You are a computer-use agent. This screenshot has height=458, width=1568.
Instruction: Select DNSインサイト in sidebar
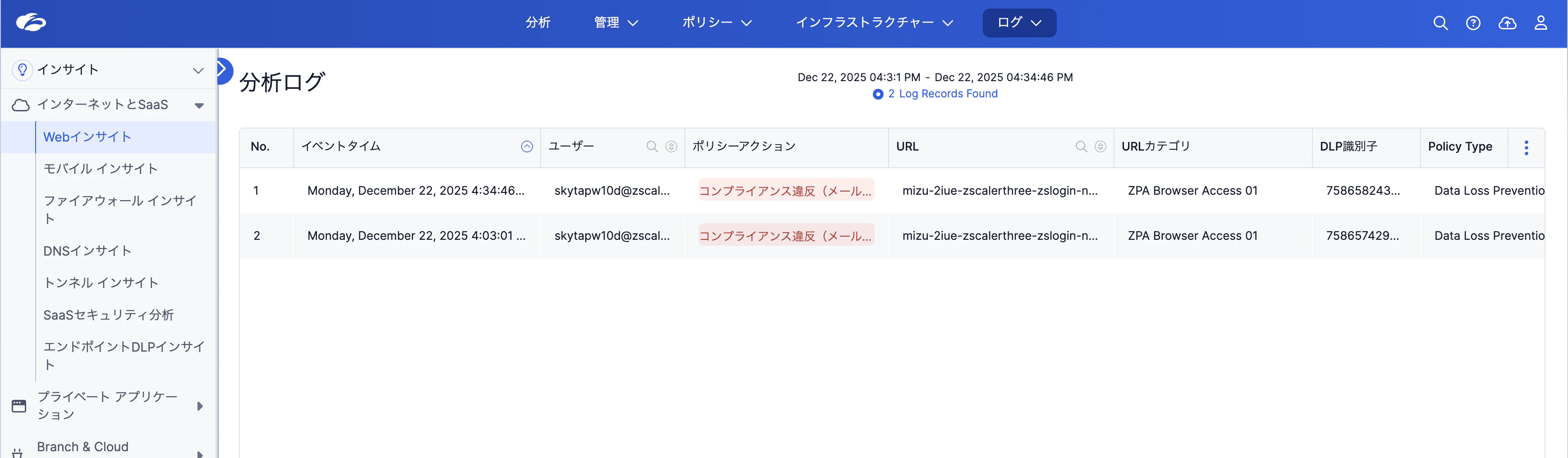(x=87, y=251)
